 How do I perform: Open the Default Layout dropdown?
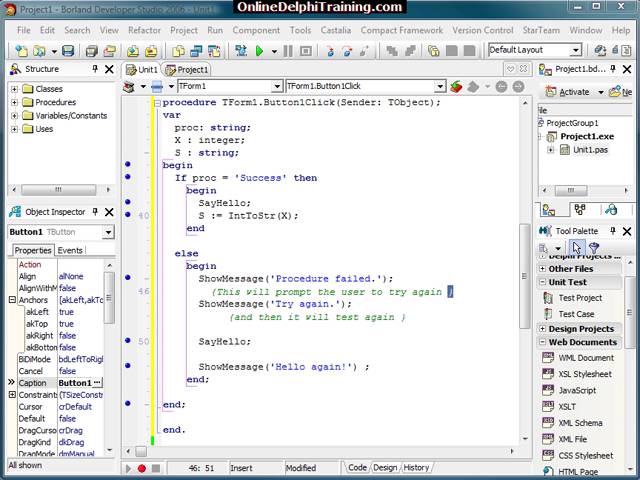coord(576,50)
